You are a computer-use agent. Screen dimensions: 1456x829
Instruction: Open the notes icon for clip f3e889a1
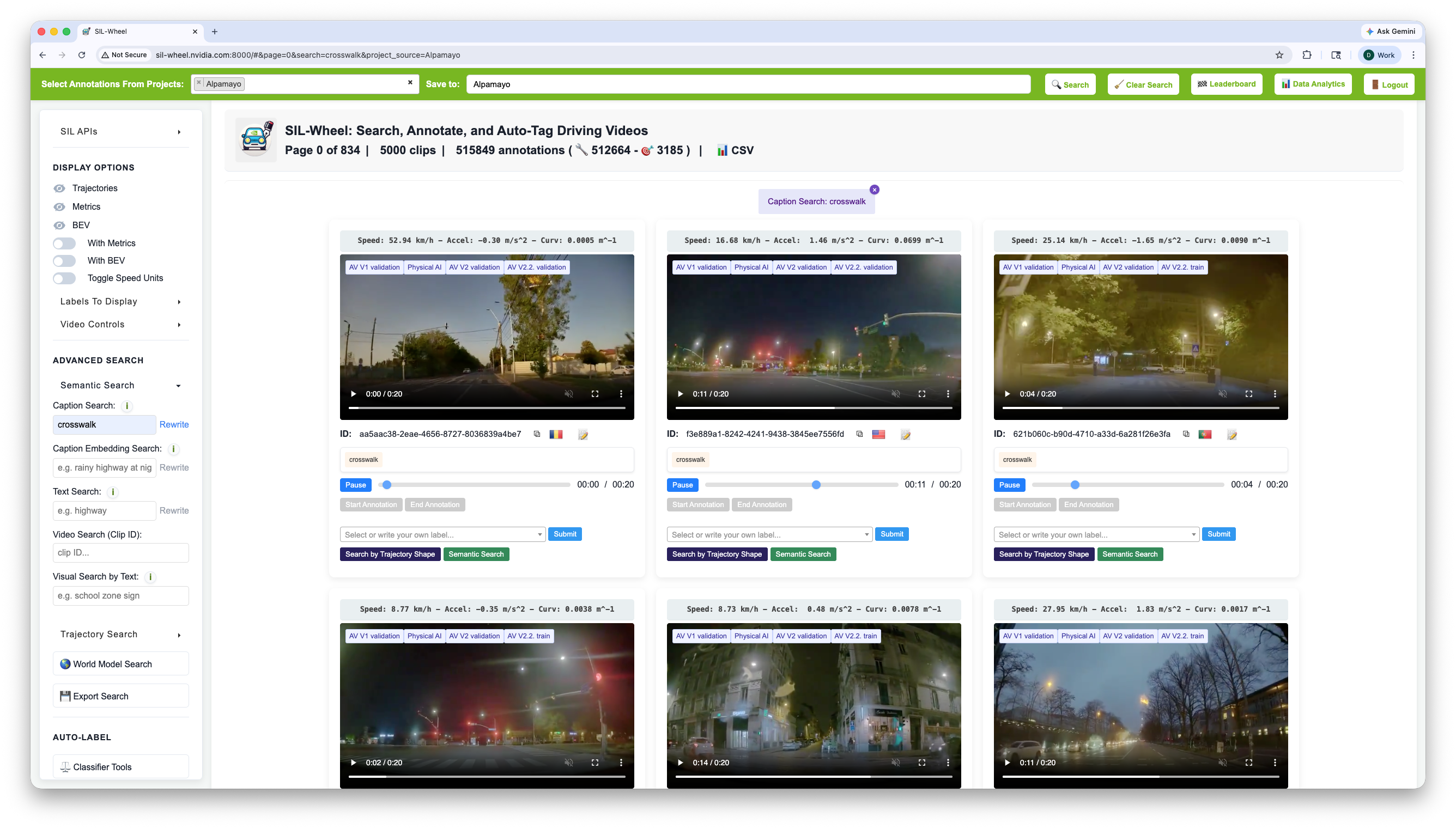[906, 435]
